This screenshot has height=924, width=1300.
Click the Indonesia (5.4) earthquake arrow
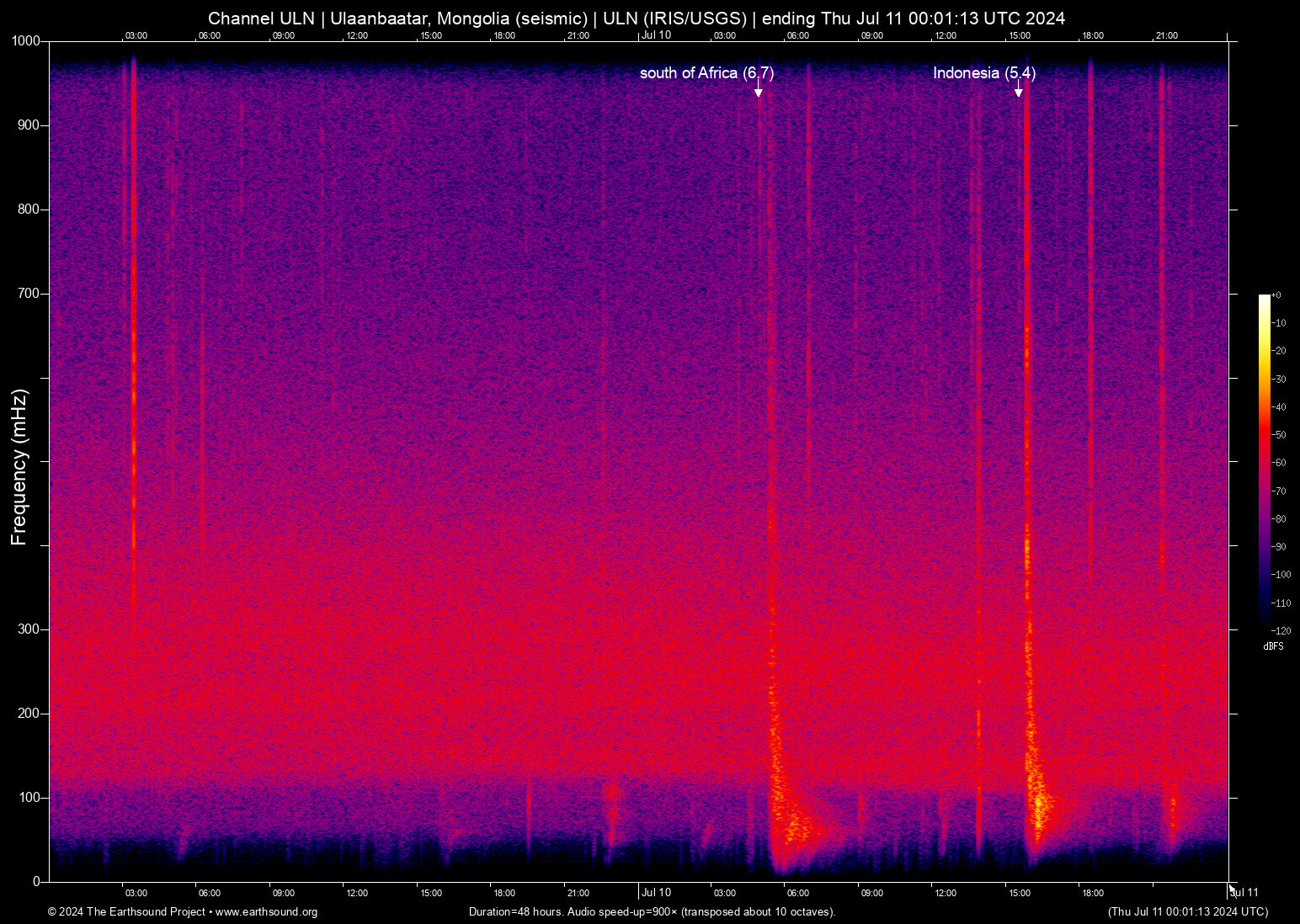[1020, 90]
